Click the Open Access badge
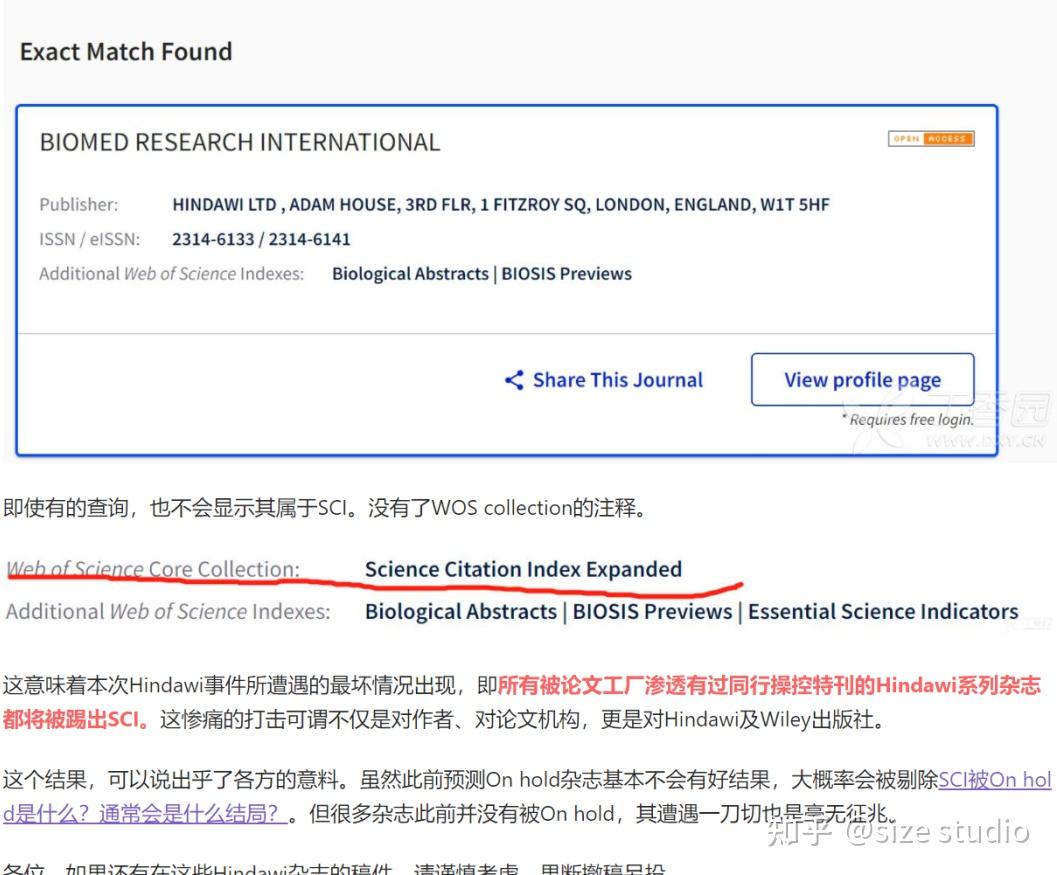The height and width of the screenshot is (875, 1057). pos(931,139)
